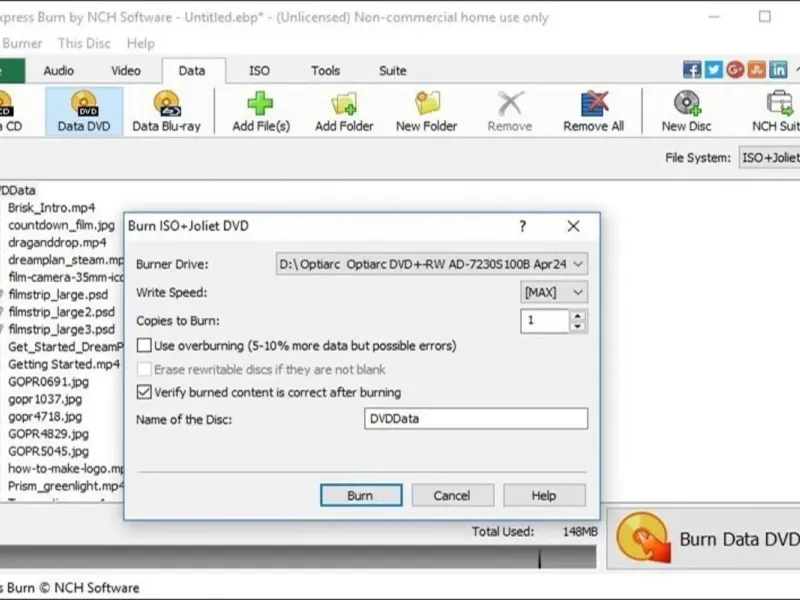800x600 pixels.
Task: Open the File System dropdown
Action: pyautogui.click(x=769, y=158)
